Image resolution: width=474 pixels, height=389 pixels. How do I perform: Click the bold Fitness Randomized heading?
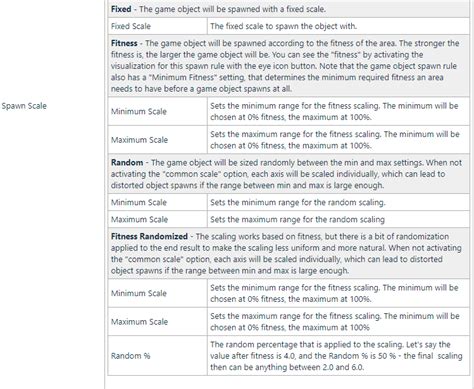coord(149,236)
